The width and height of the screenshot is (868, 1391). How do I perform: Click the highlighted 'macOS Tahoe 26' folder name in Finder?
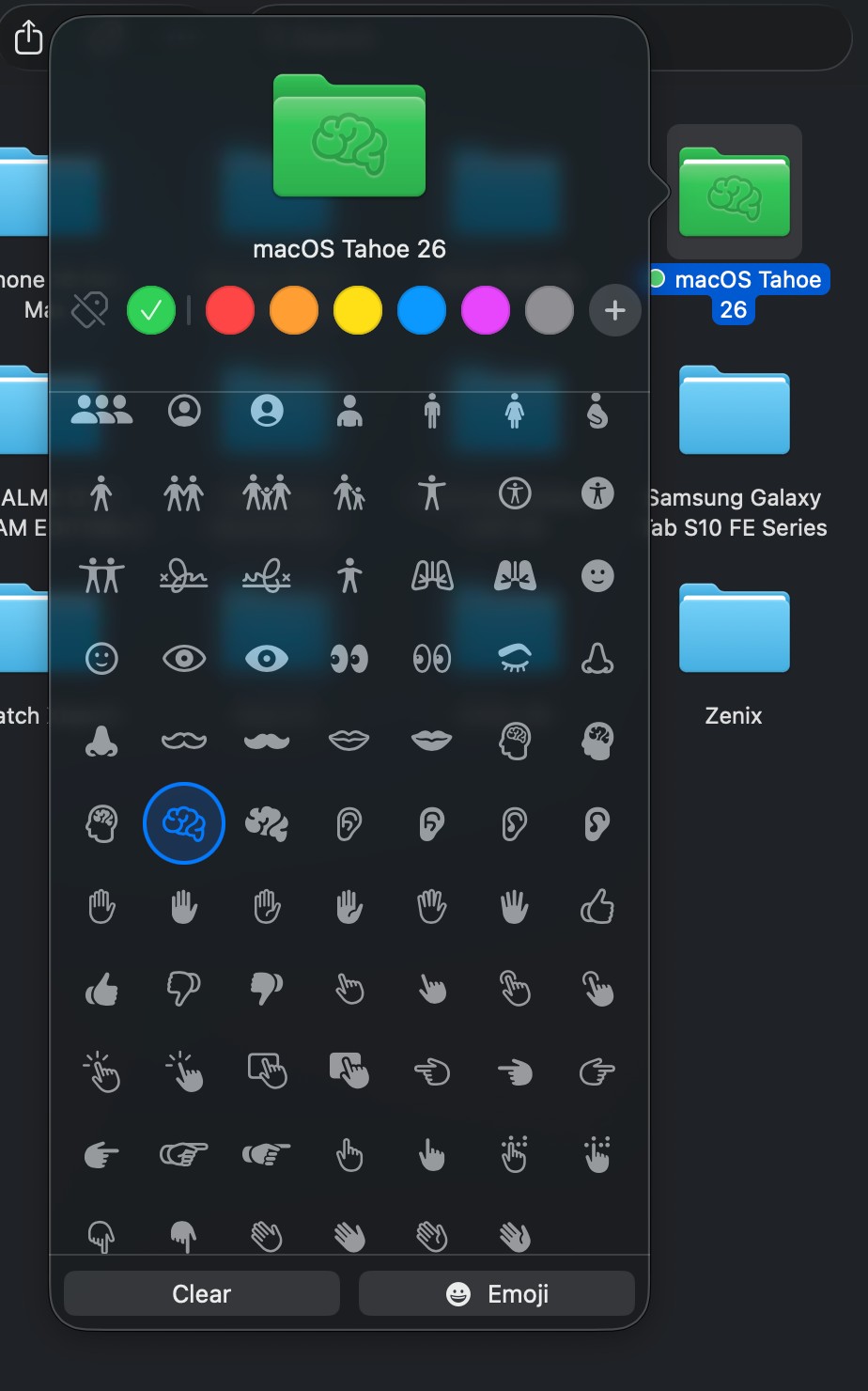[737, 294]
